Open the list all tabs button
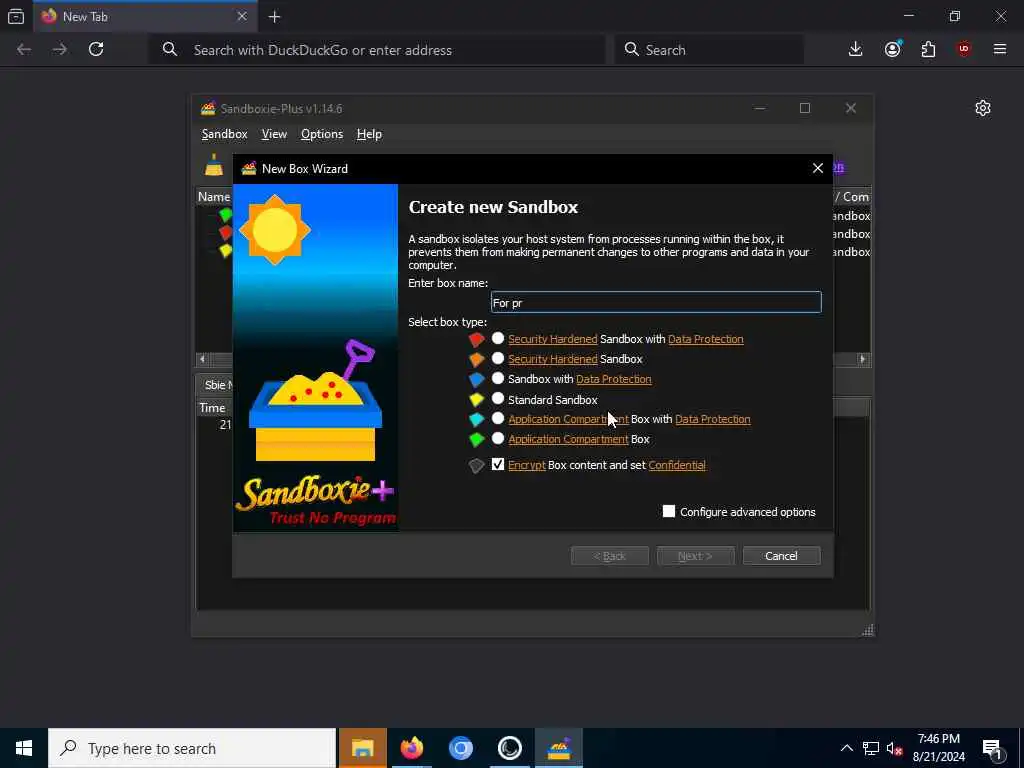1024x768 pixels. [16, 16]
